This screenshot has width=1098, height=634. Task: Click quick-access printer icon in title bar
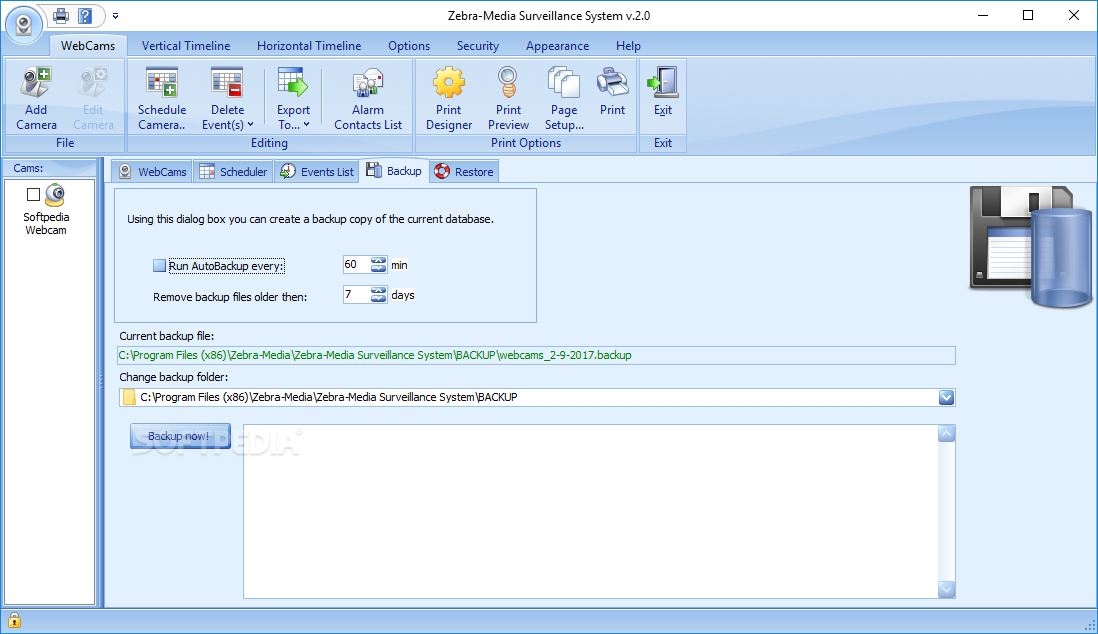click(61, 15)
